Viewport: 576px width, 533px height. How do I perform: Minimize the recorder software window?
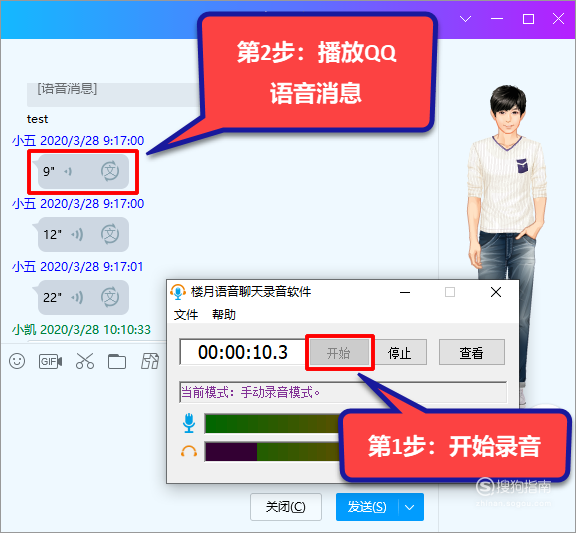[x=405, y=292]
